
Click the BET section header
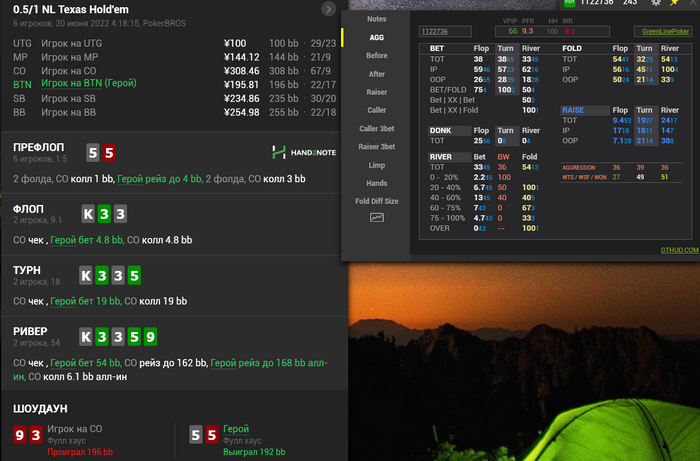point(437,48)
